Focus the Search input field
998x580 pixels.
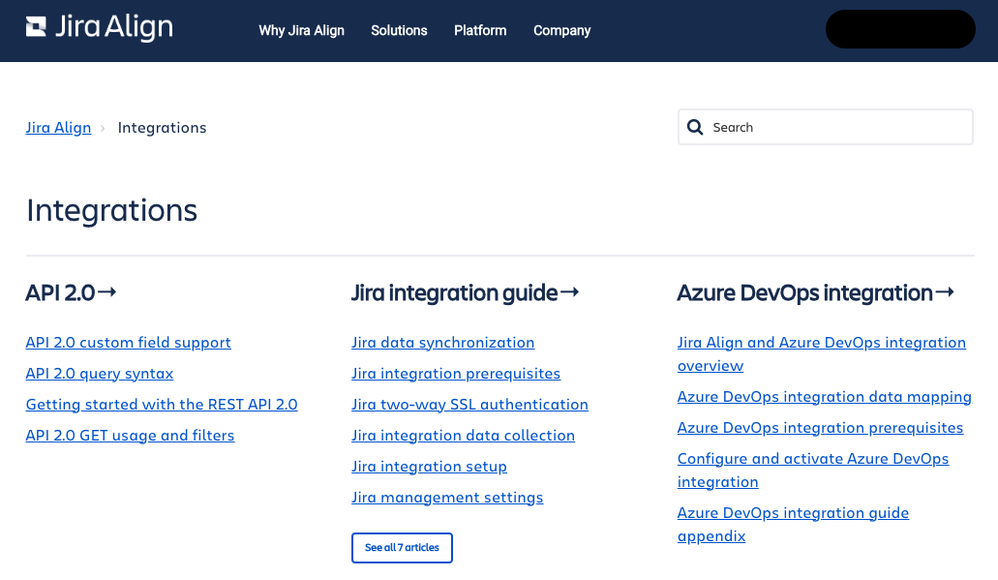click(x=825, y=127)
